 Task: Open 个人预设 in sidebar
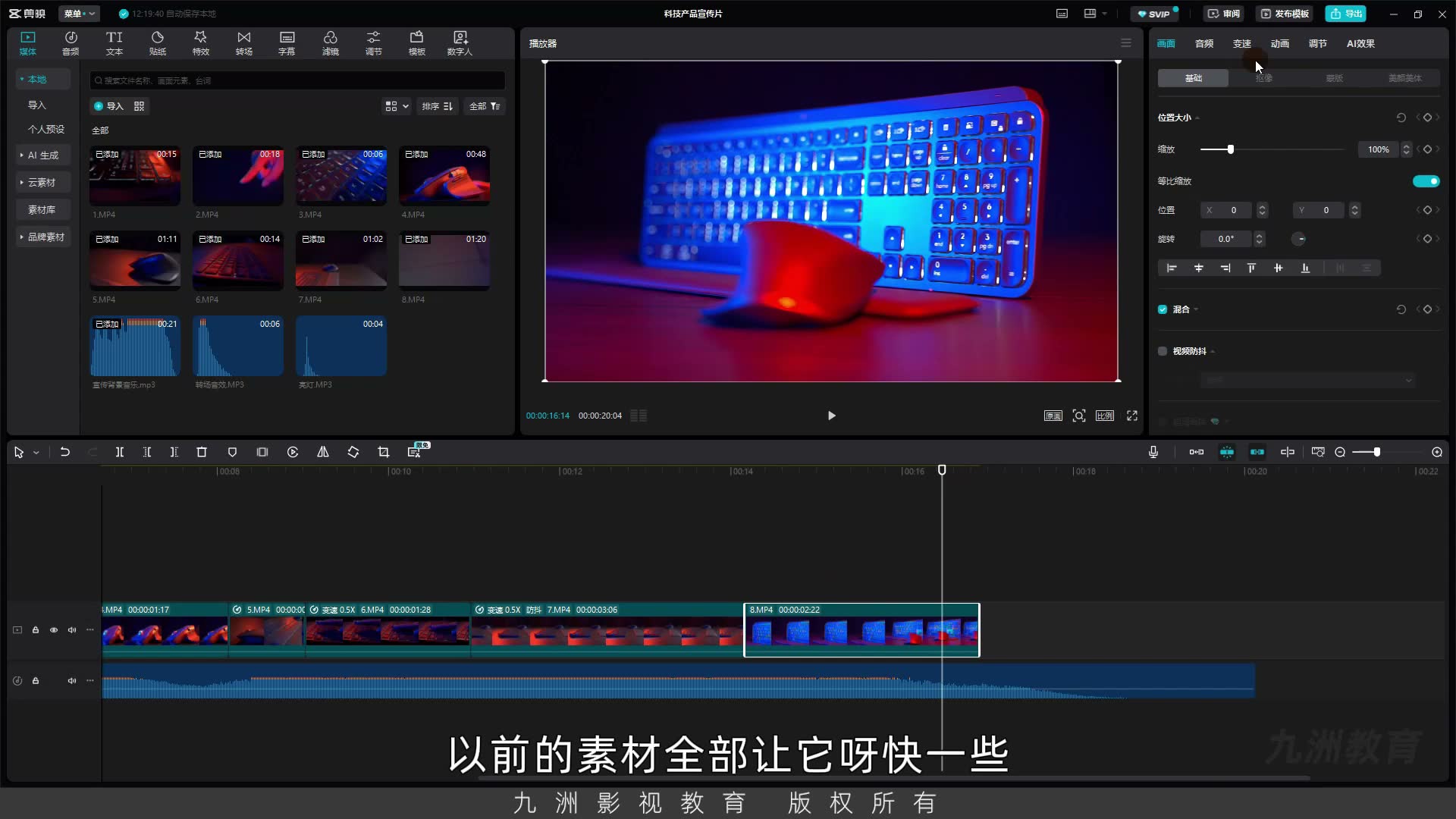(46, 130)
